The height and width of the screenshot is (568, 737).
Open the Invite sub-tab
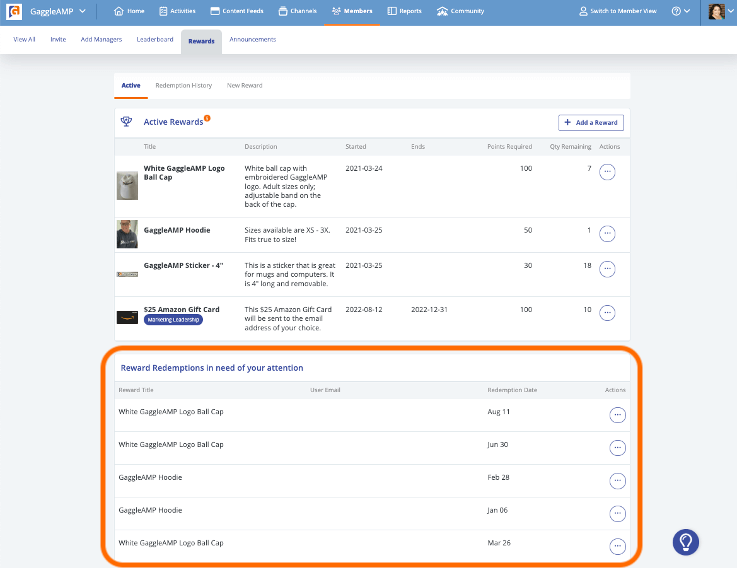point(58,39)
